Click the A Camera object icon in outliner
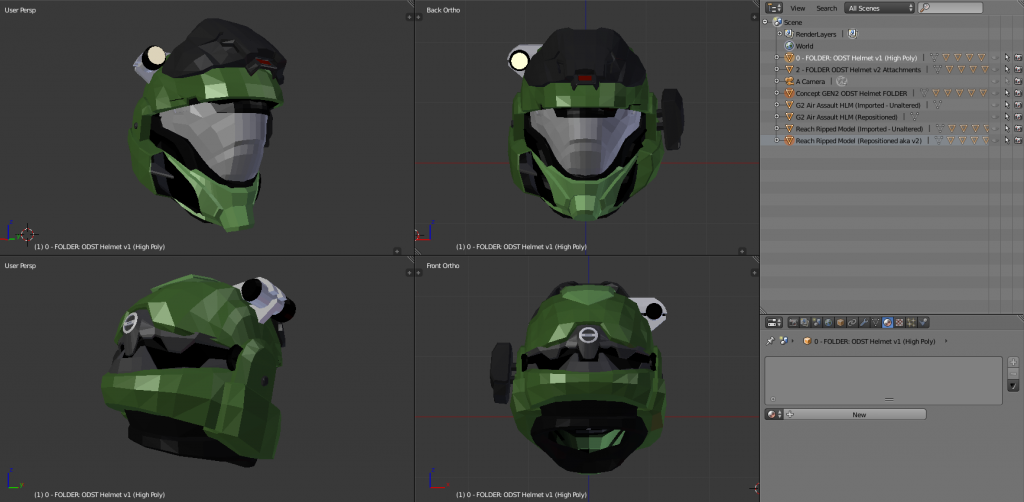This screenshot has width=1024, height=502. pyautogui.click(x=790, y=81)
